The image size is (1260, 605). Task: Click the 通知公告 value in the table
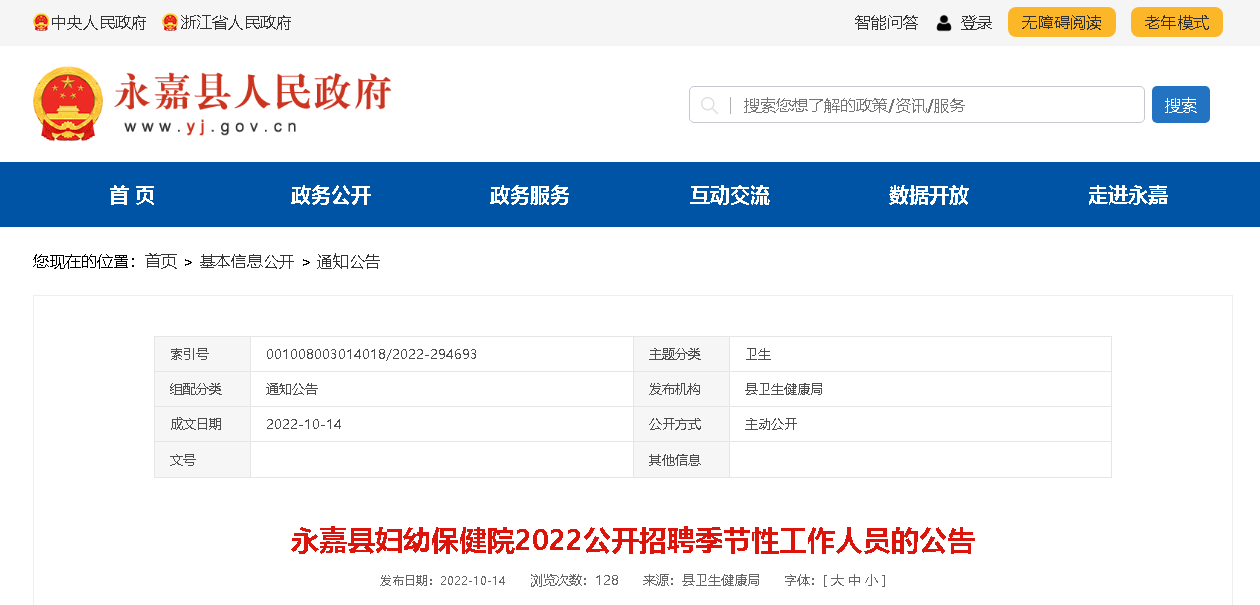292,389
